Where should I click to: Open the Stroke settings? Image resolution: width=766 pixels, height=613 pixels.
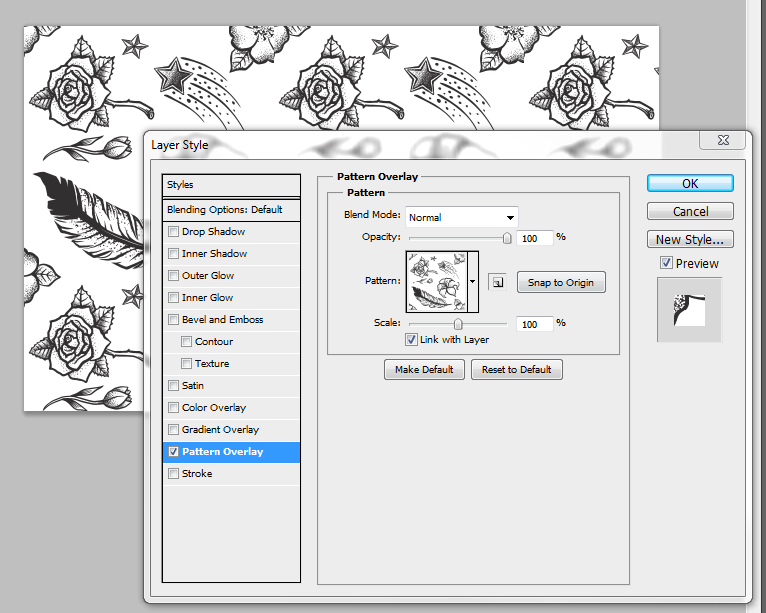click(197, 473)
